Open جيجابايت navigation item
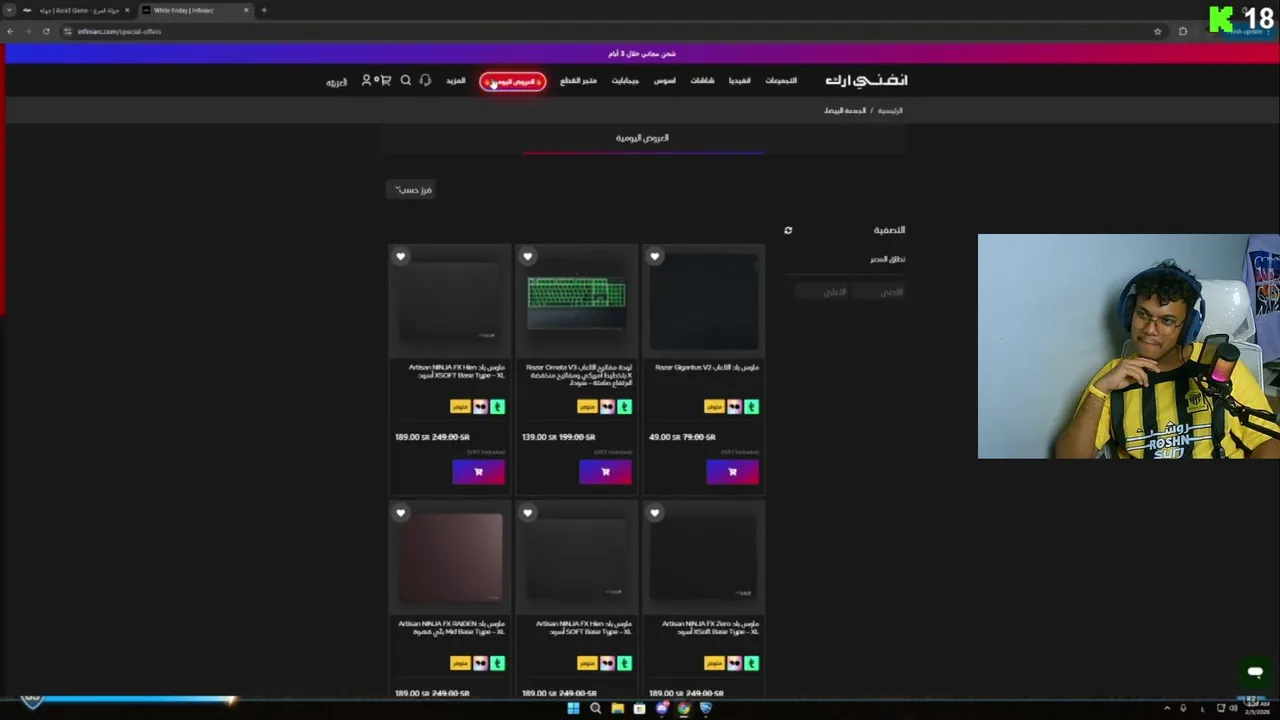This screenshot has width=1280, height=720. coord(625,81)
